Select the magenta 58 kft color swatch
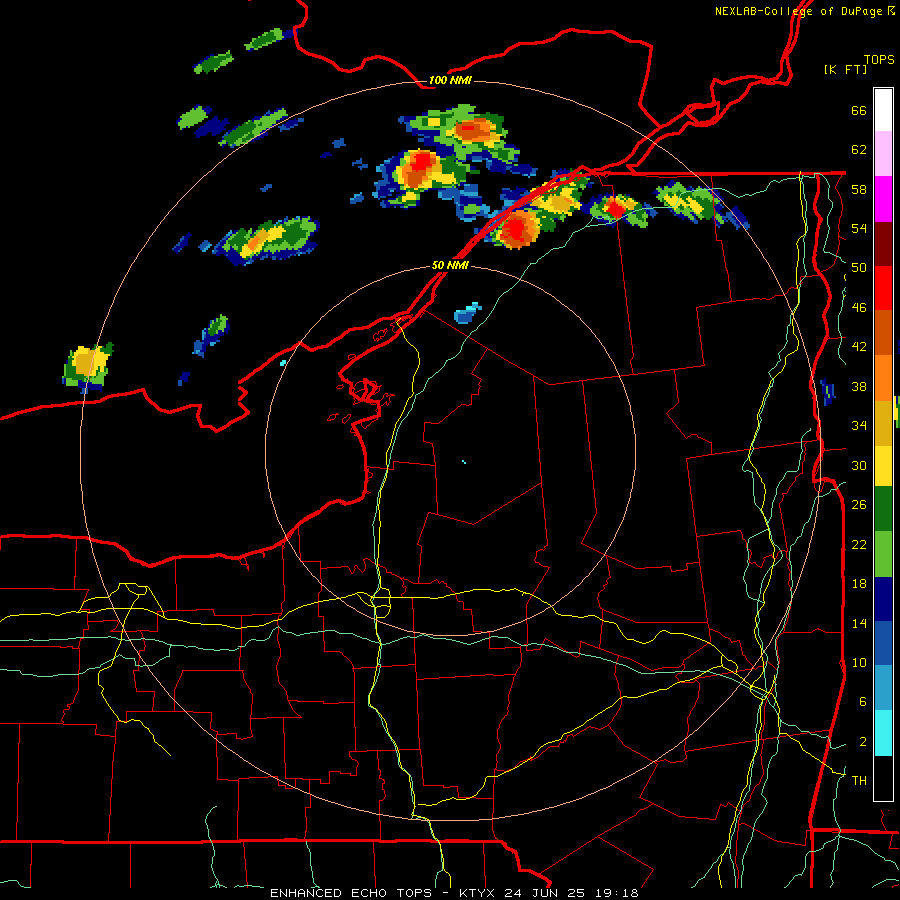Screen dimensions: 900x900 (883, 199)
